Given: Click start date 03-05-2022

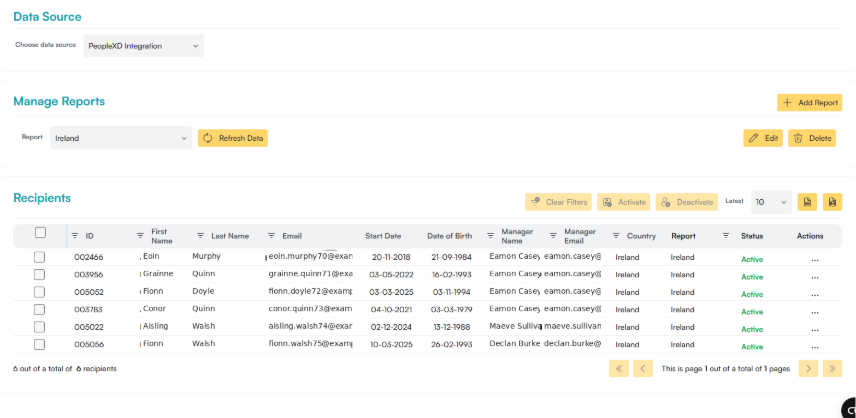Looking at the screenshot, I should tap(391, 274).
